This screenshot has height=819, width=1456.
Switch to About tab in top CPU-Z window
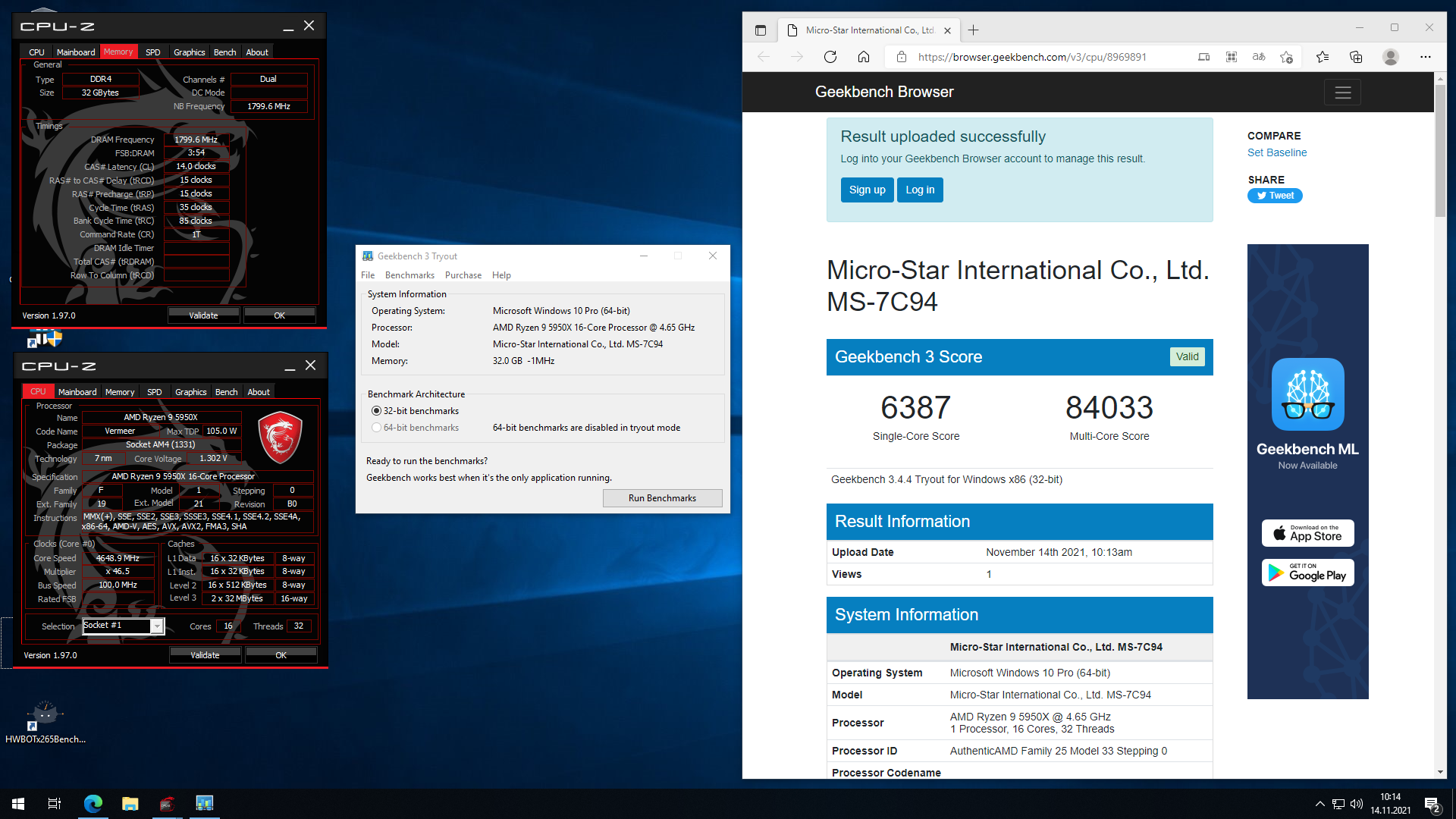[257, 52]
